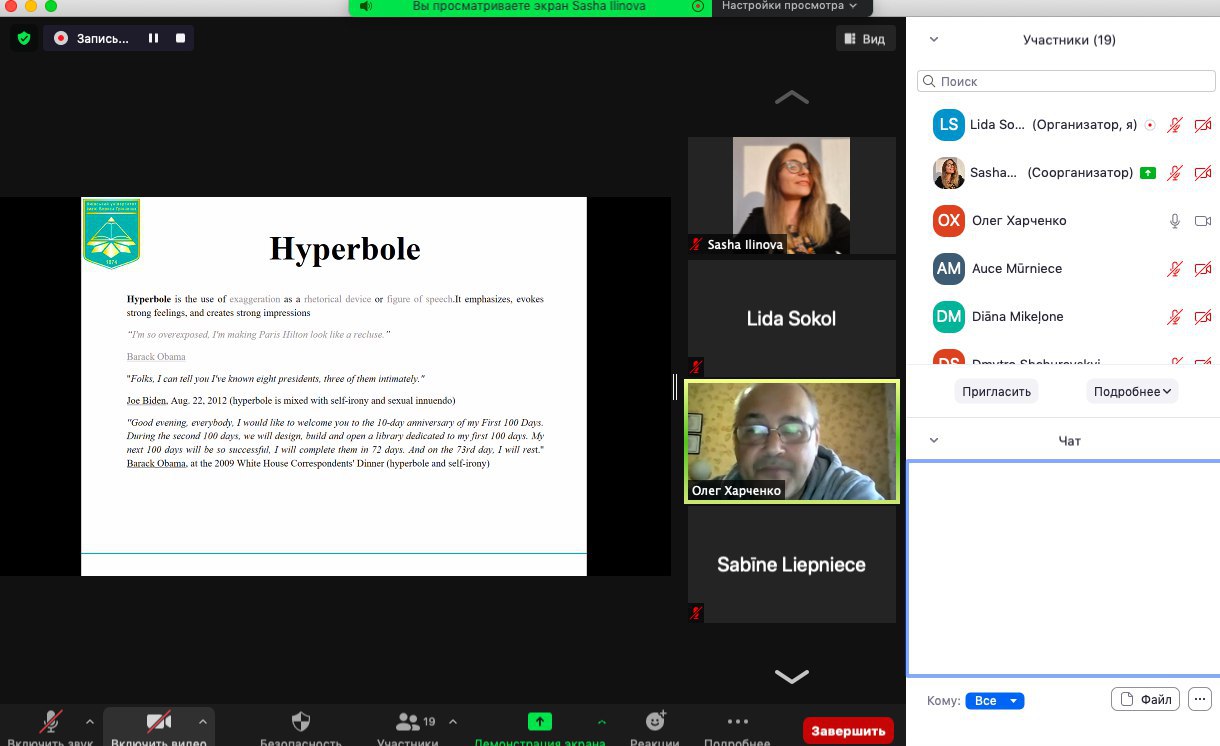This screenshot has width=1220, height=746.
Task: Start camera with Включить видео button
Action: pyautogui.click(x=159, y=728)
